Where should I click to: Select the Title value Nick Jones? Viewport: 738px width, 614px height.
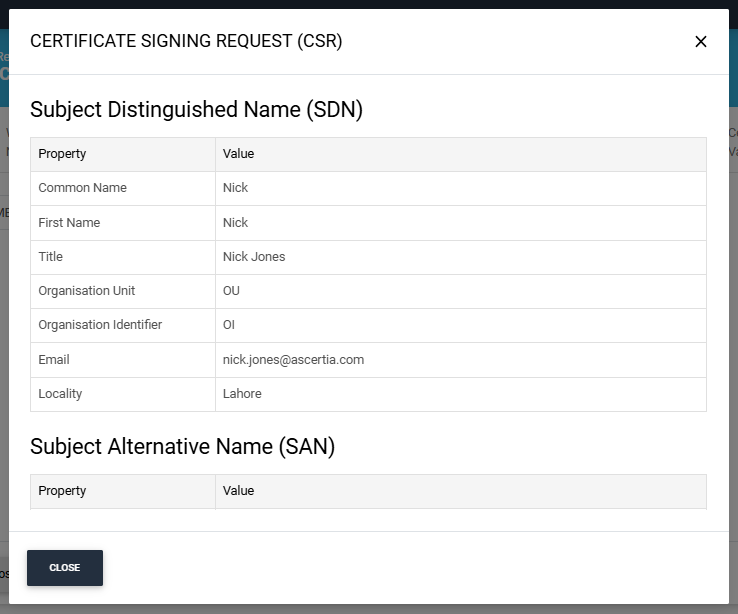point(254,257)
